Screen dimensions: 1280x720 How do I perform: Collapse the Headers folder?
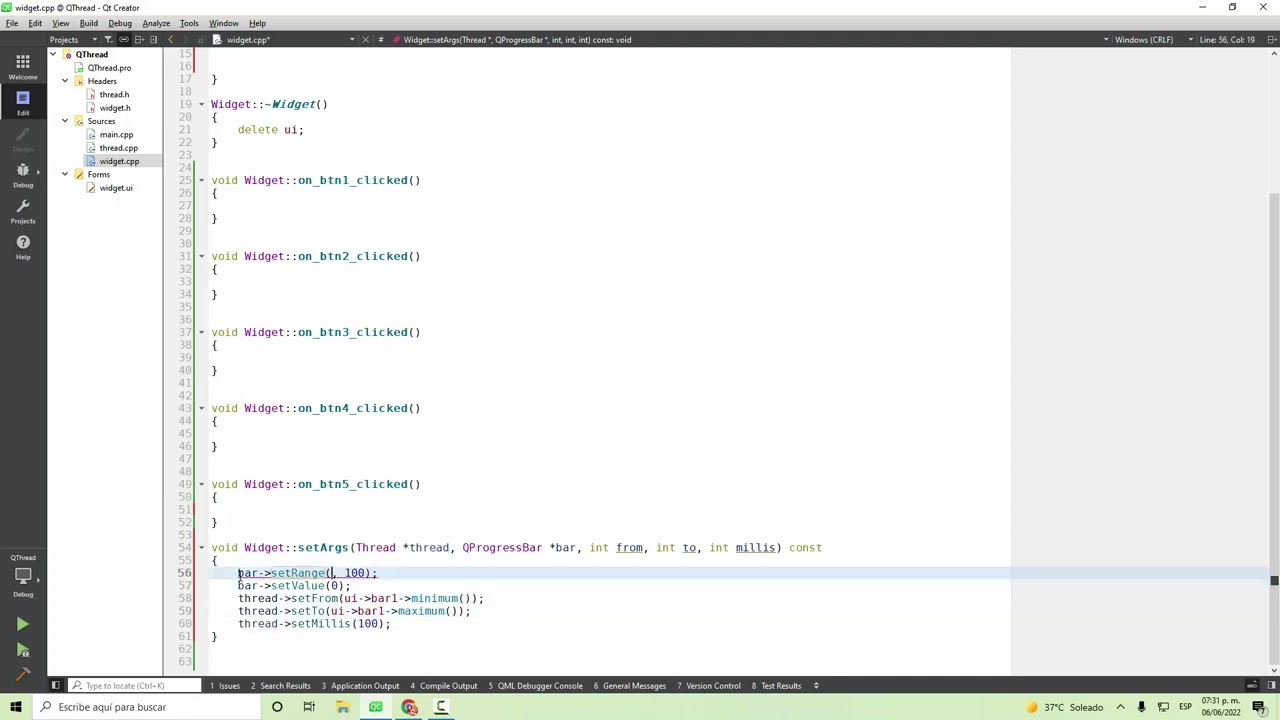click(65, 81)
